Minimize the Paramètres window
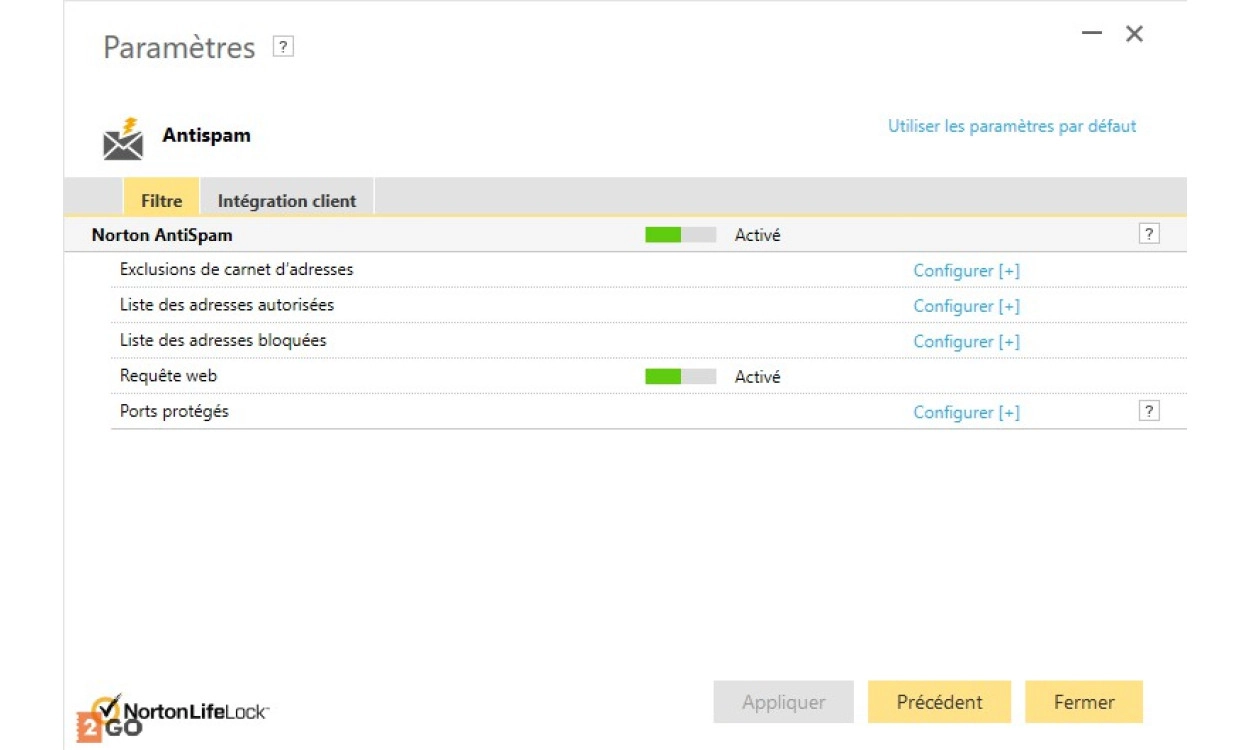This screenshot has height=750, width=1250. [1092, 33]
